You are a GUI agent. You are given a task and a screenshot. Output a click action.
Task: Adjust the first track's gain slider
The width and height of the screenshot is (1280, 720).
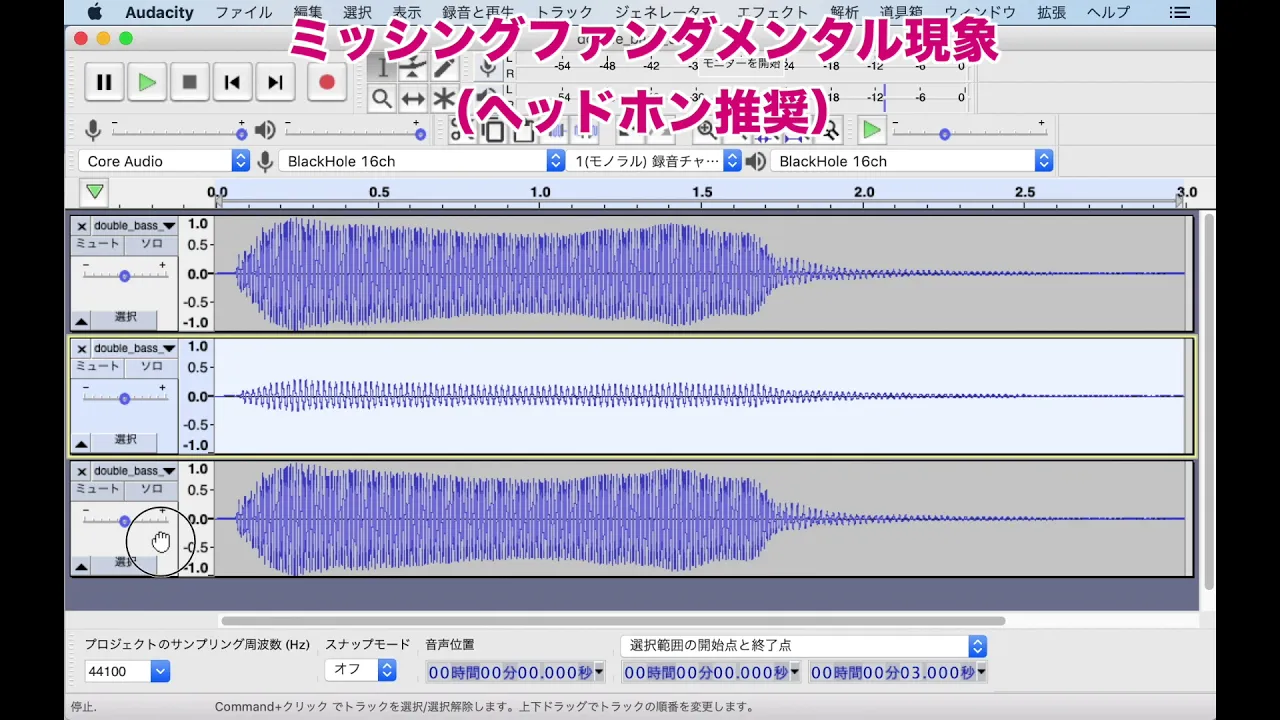pos(125,275)
